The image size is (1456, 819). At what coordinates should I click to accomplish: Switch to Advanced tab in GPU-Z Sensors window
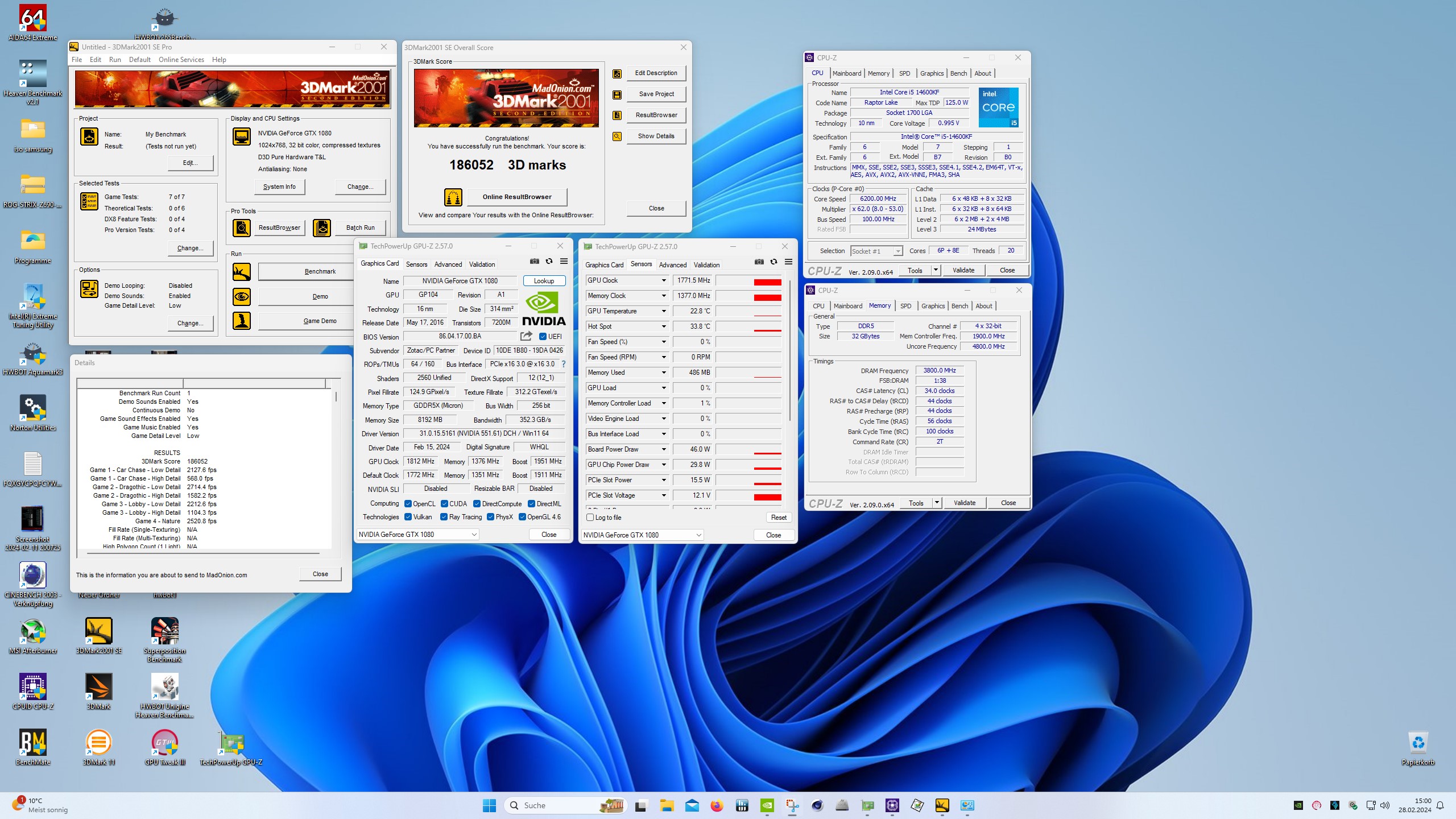pos(673,265)
